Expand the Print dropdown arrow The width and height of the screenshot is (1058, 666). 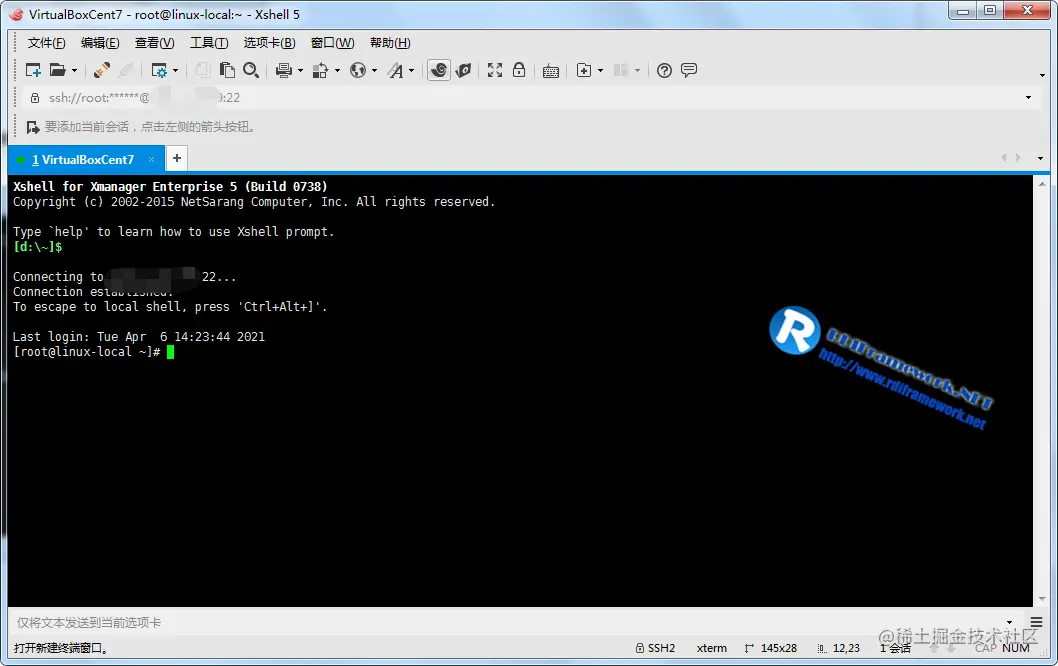pyautogui.click(x=300, y=71)
